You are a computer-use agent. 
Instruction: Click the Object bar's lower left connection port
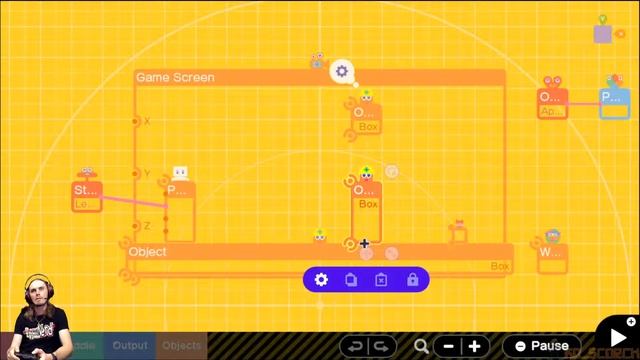click(x=126, y=275)
